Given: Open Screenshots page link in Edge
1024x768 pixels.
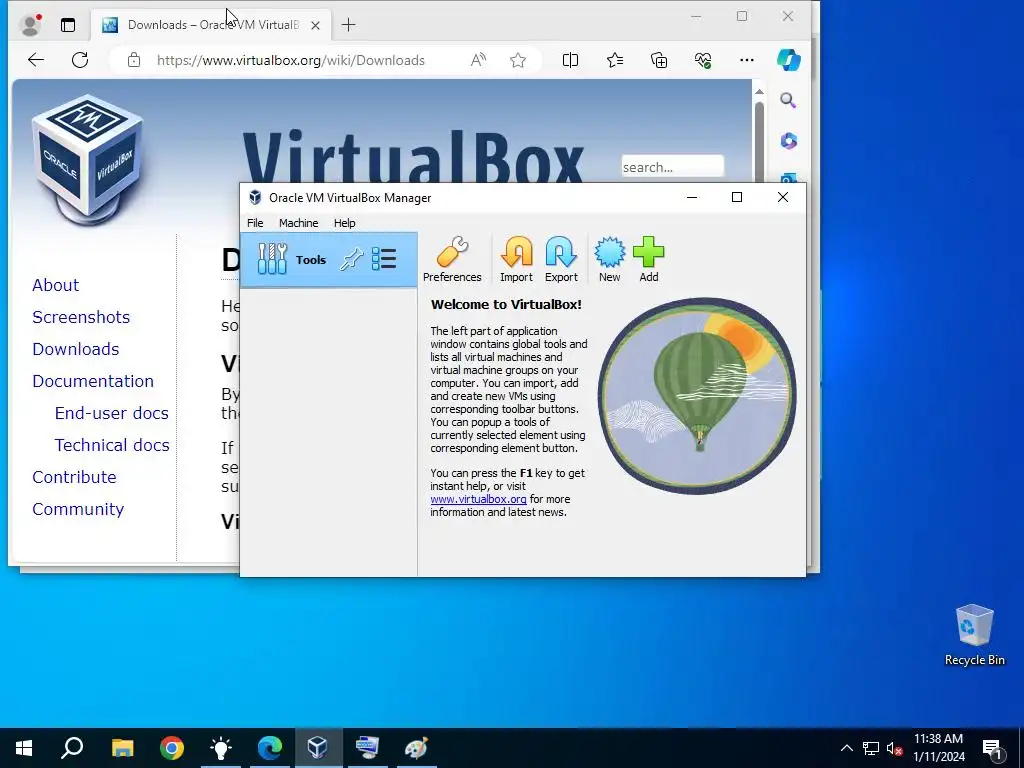Looking at the screenshot, I should point(81,317).
